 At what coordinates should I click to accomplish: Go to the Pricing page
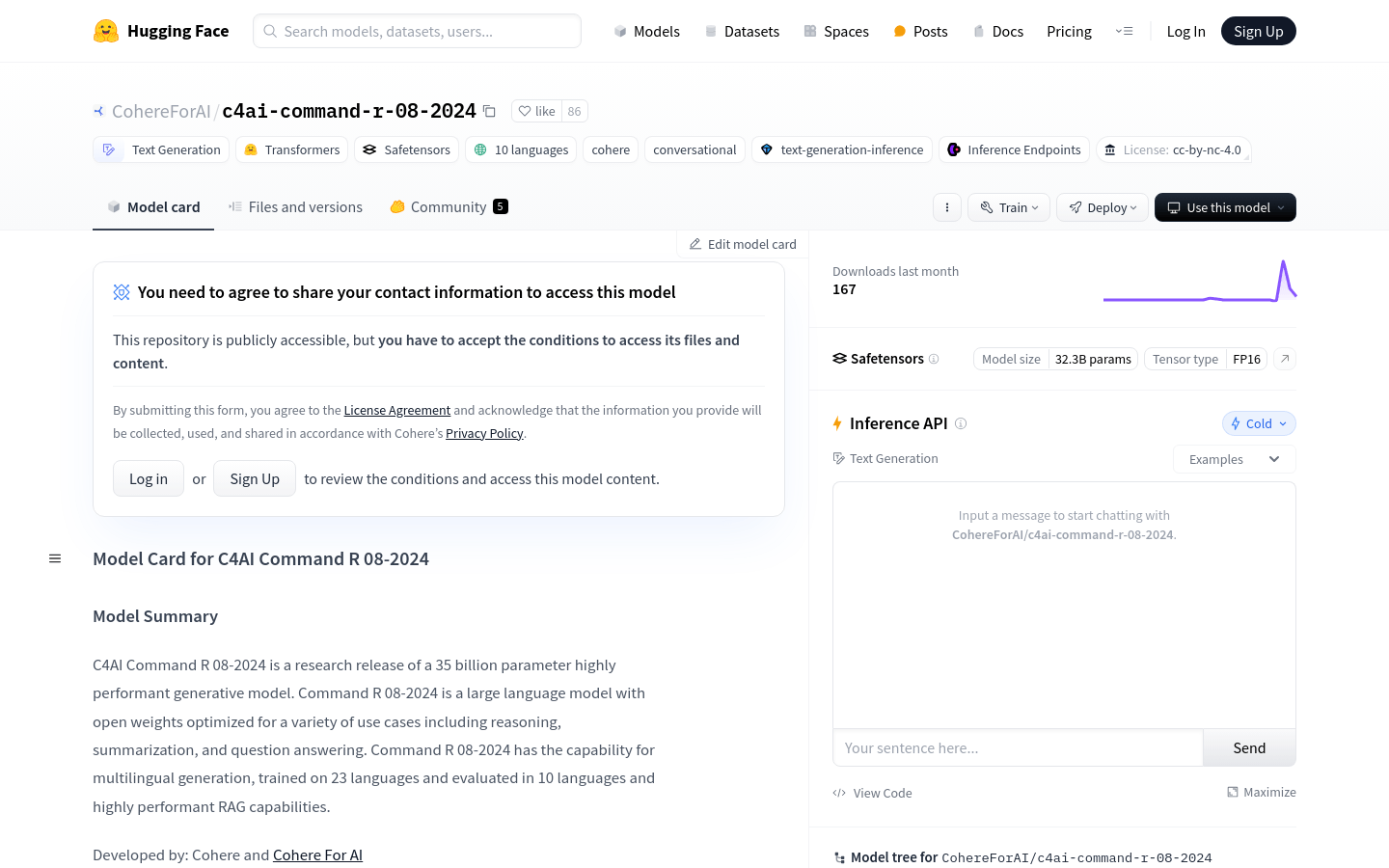1069,31
